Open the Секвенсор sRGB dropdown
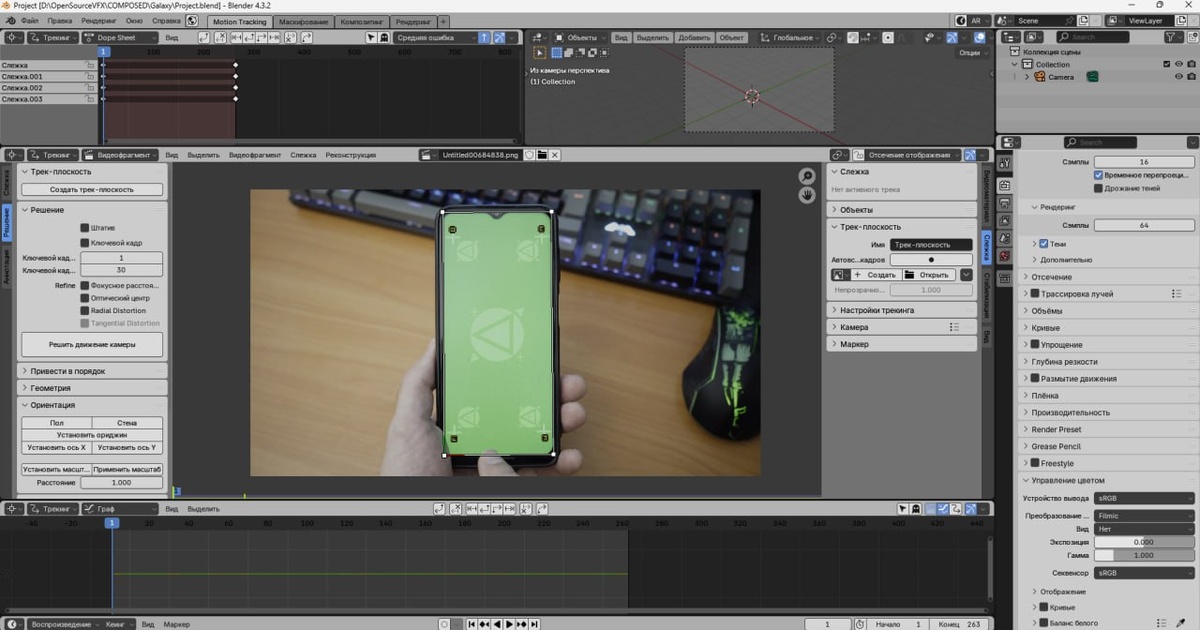This screenshot has width=1200, height=630. 1144,573
